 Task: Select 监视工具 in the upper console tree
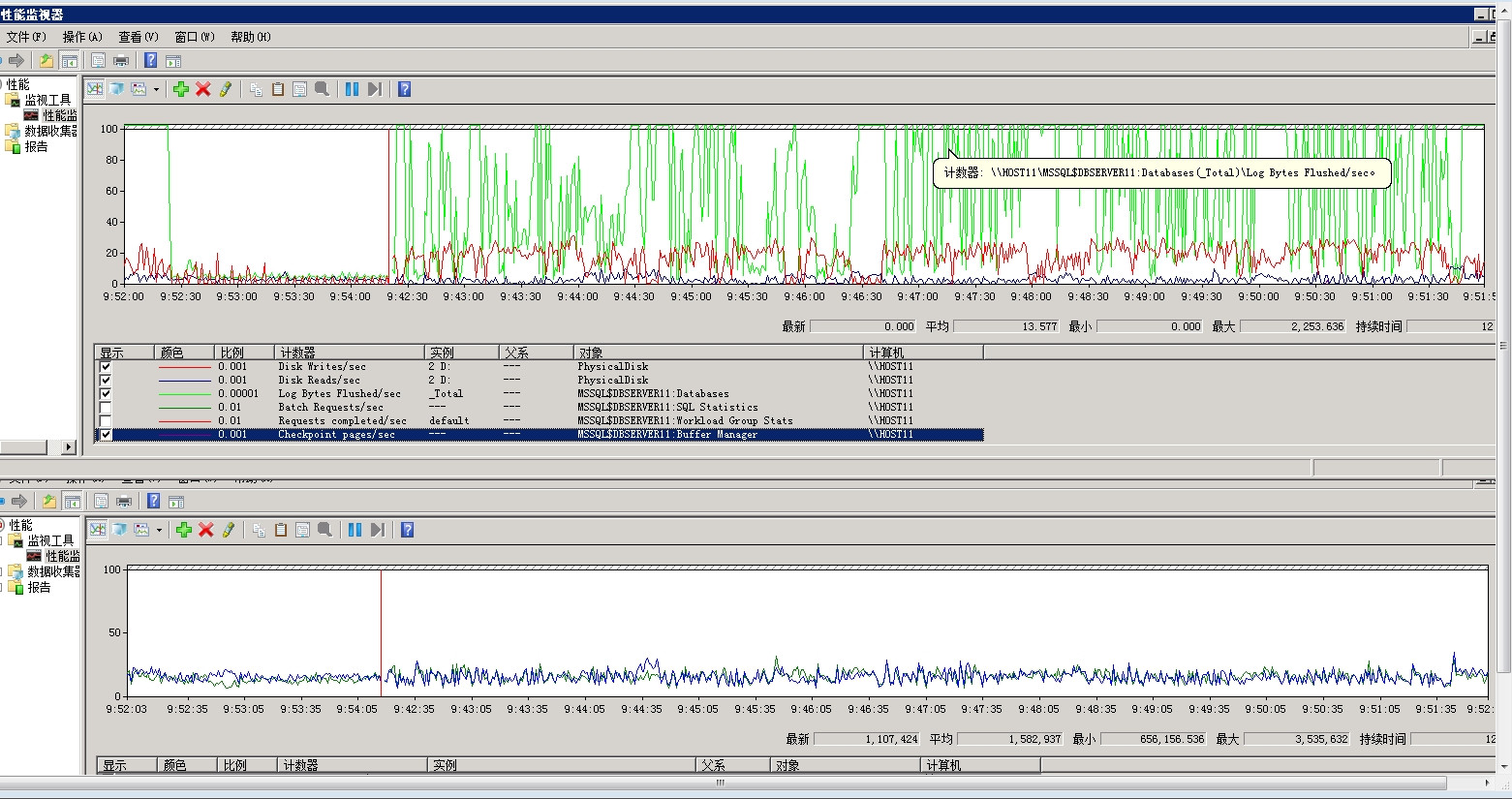click(47, 100)
